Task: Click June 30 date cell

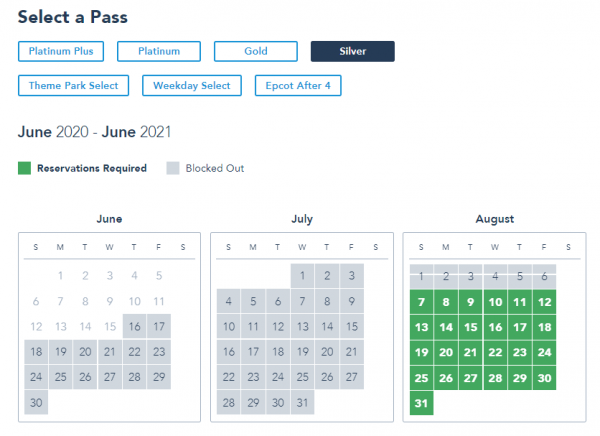Action: pos(37,404)
